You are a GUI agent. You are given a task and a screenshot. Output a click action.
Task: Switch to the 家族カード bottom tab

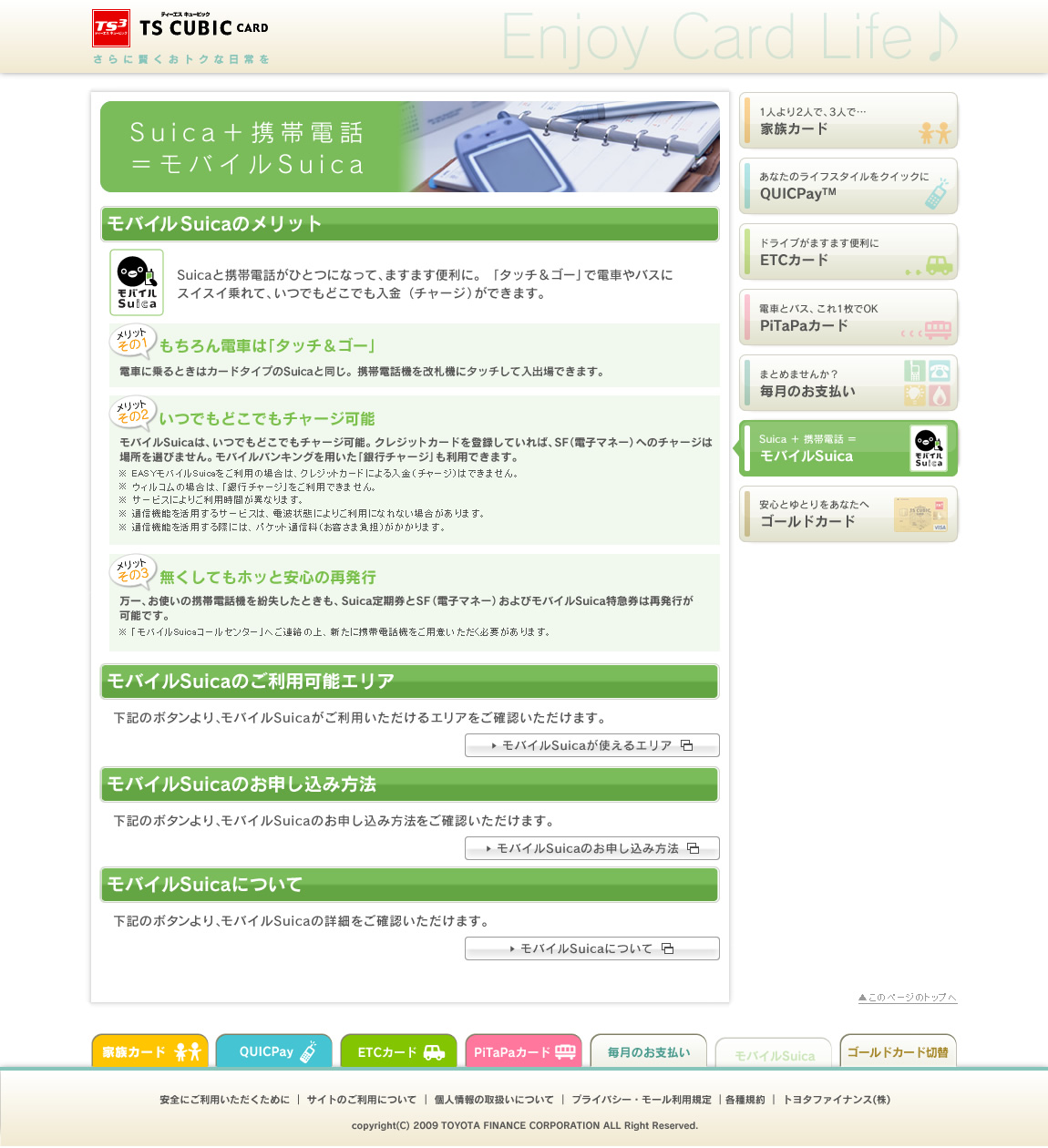click(150, 1051)
